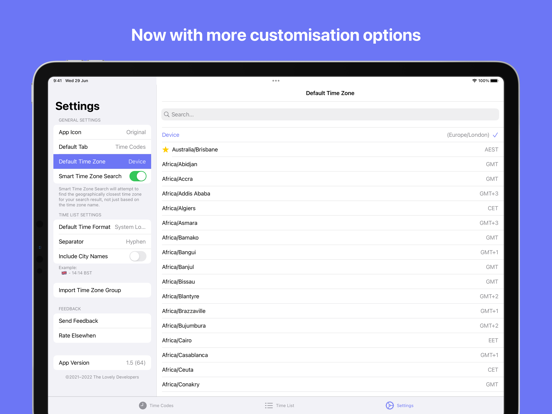Select the Africa/Bissau time zone

(330, 282)
